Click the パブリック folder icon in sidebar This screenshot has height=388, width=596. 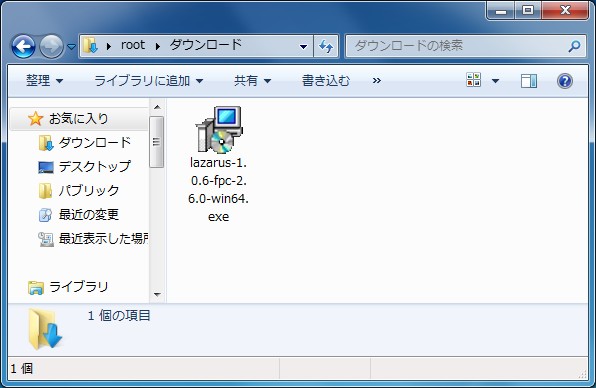[46, 191]
